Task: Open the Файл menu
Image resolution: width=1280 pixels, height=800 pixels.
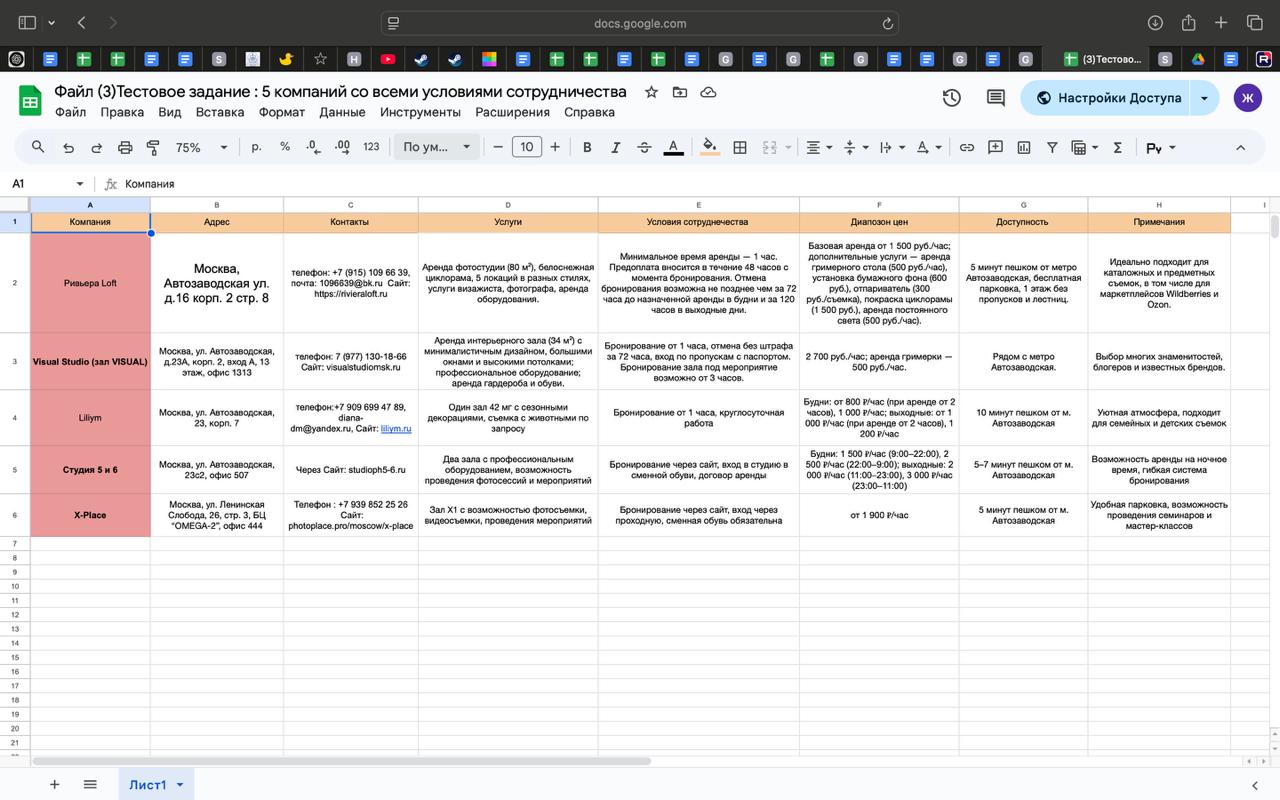Action: pos(70,112)
